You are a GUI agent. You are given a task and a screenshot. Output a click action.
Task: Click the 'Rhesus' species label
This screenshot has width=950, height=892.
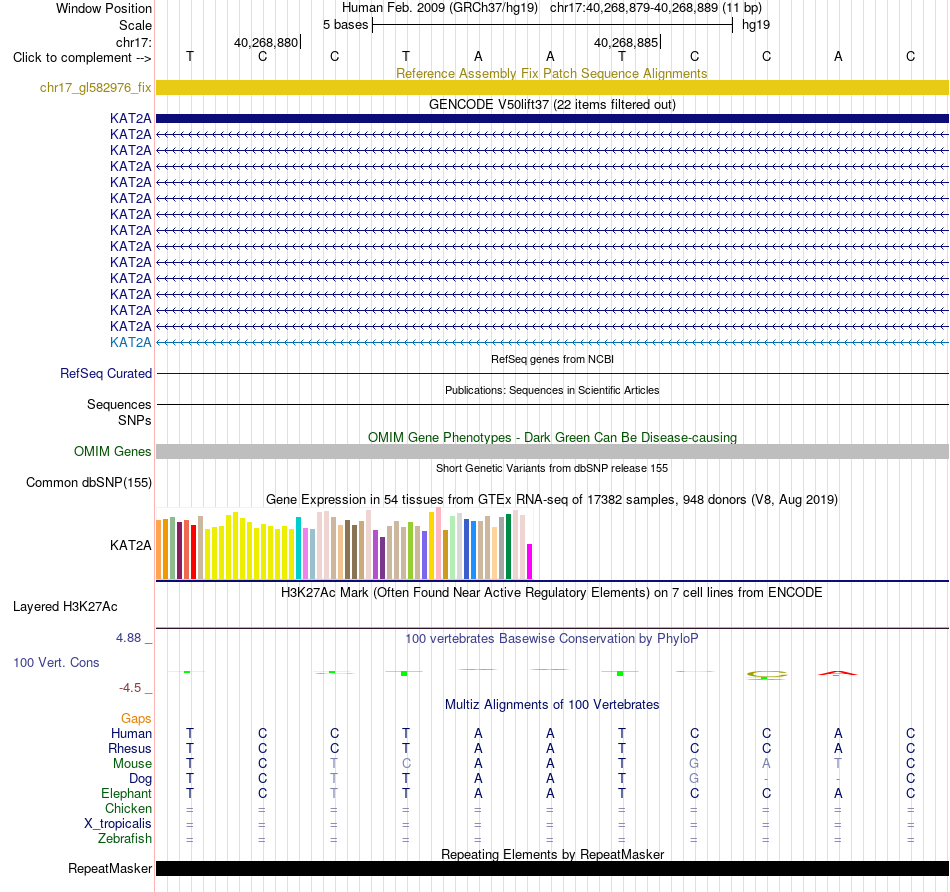click(130, 749)
